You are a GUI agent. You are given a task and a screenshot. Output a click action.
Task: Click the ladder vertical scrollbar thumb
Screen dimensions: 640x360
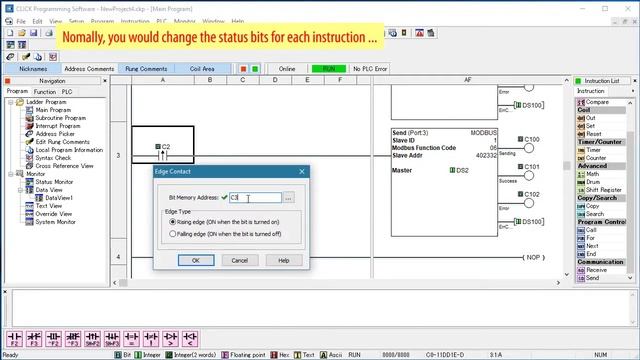tap(567, 165)
